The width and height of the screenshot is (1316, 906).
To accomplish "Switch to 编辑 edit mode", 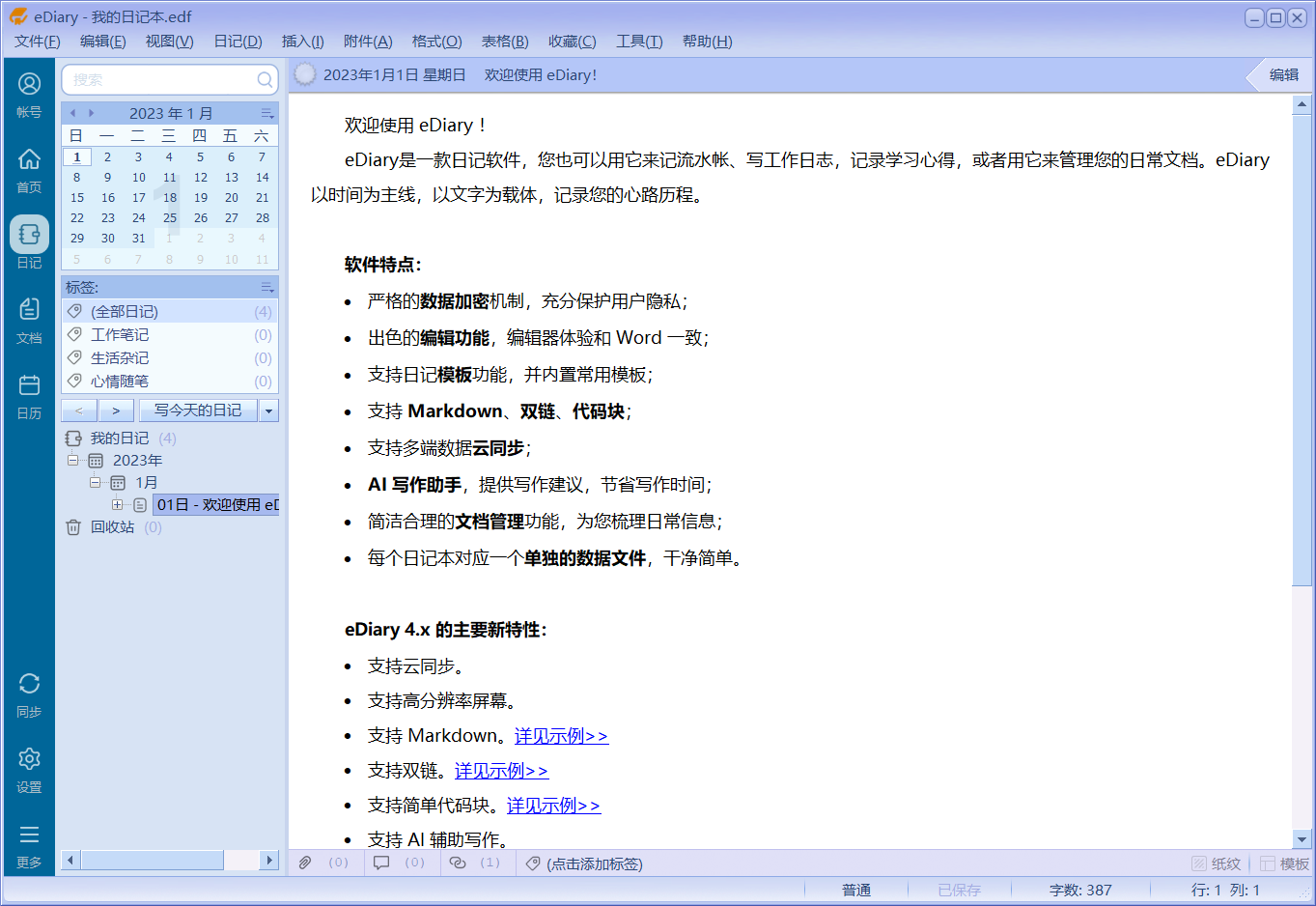I will click(x=1285, y=74).
